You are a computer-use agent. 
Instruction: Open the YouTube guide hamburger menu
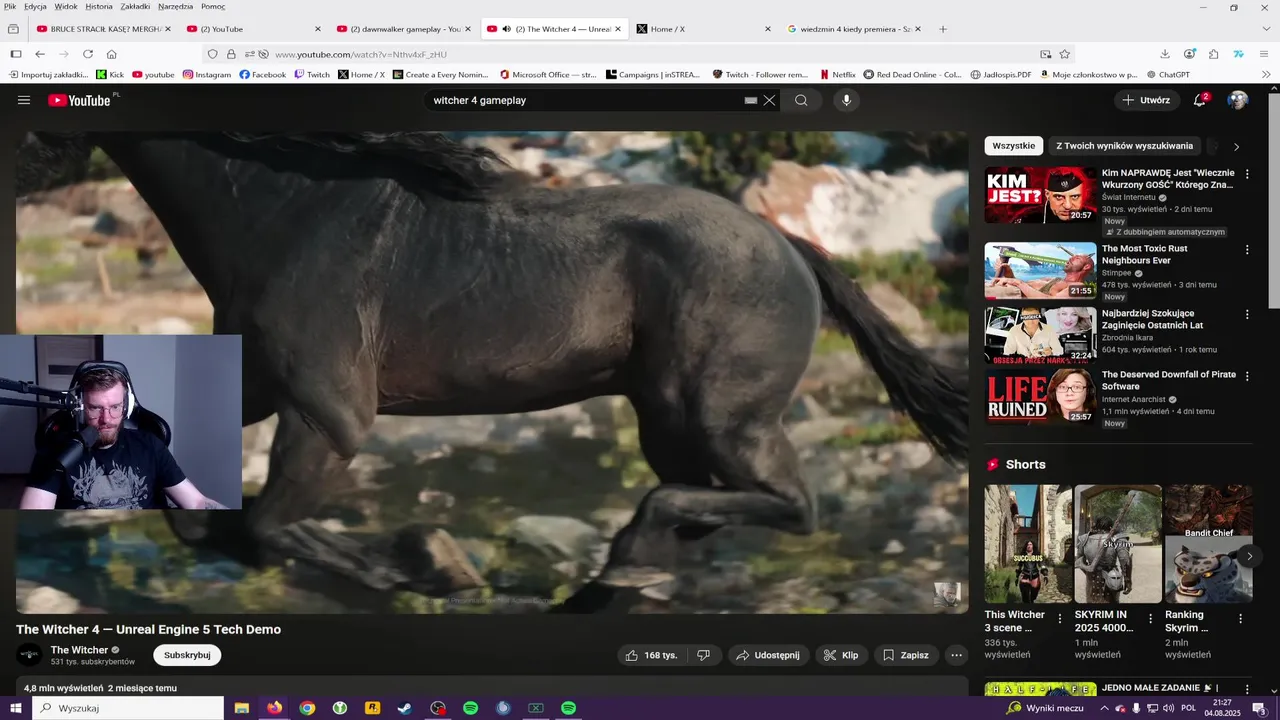tap(24, 100)
